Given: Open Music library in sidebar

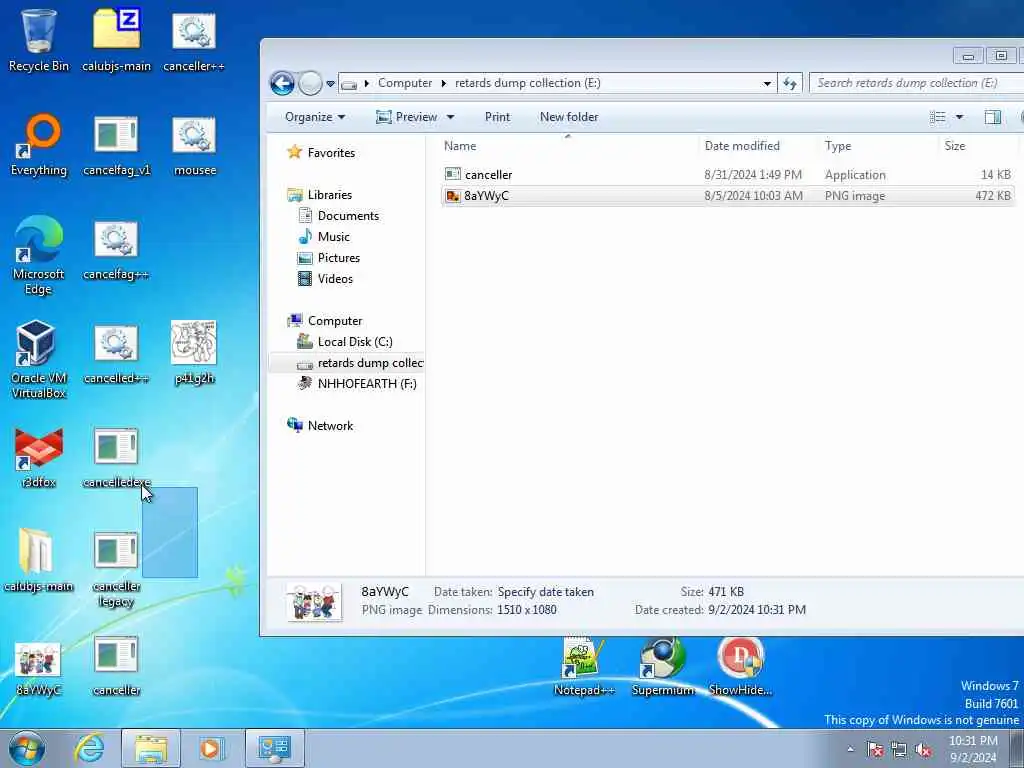Looking at the screenshot, I should [333, 236].
